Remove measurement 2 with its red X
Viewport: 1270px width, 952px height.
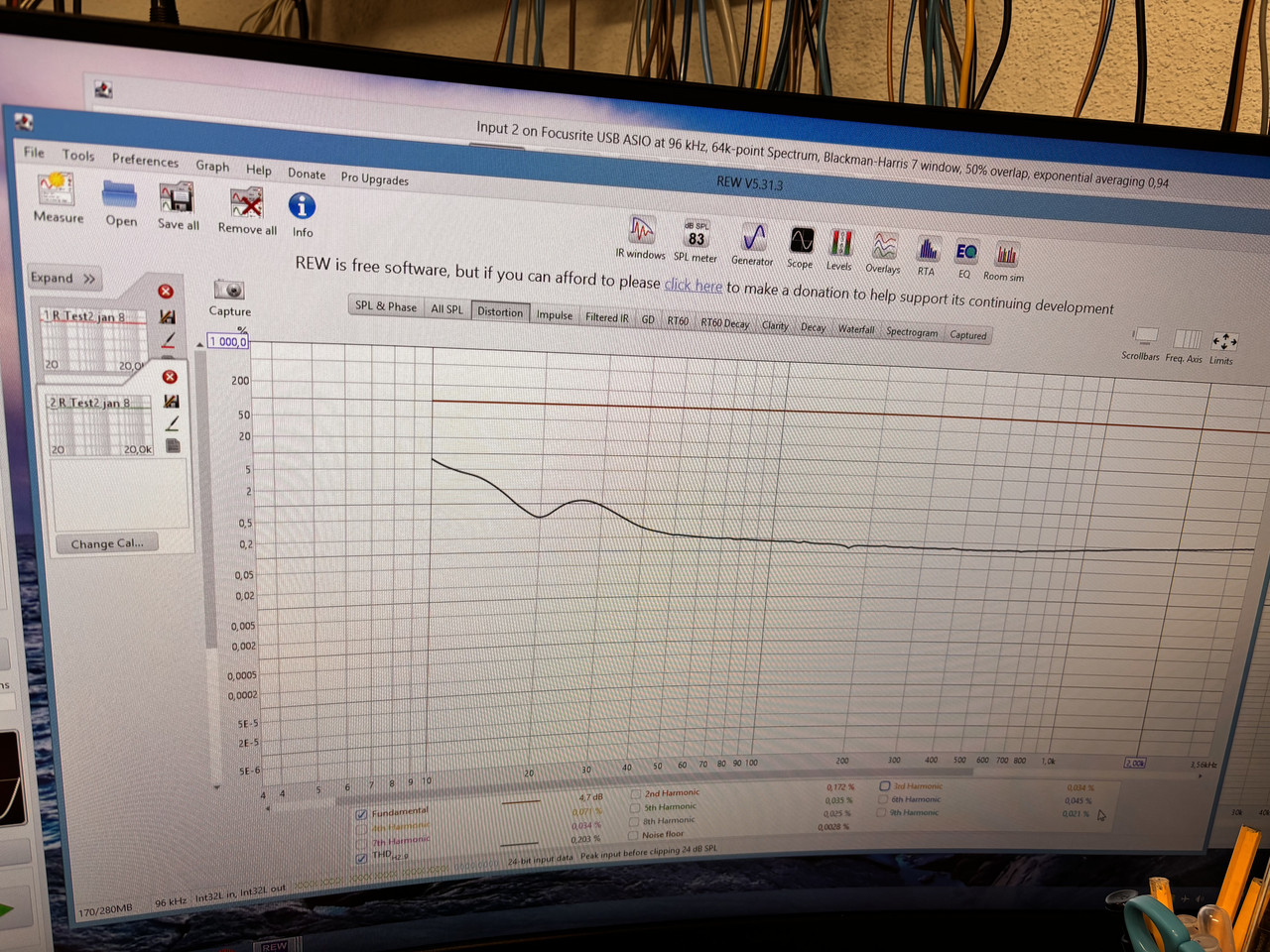(170, 377)
